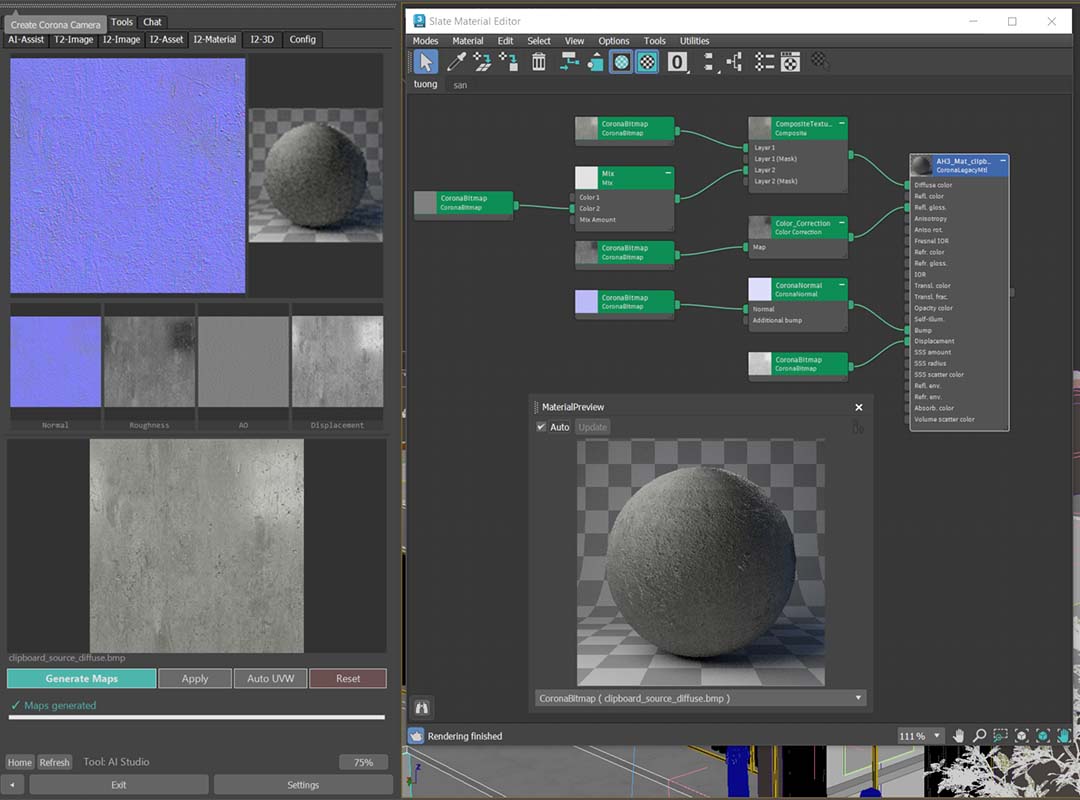1080x800 pixels.
Task: Open the Options menu in Slate Material Editor
Action: pyautogui.click(x=613, y=41)
